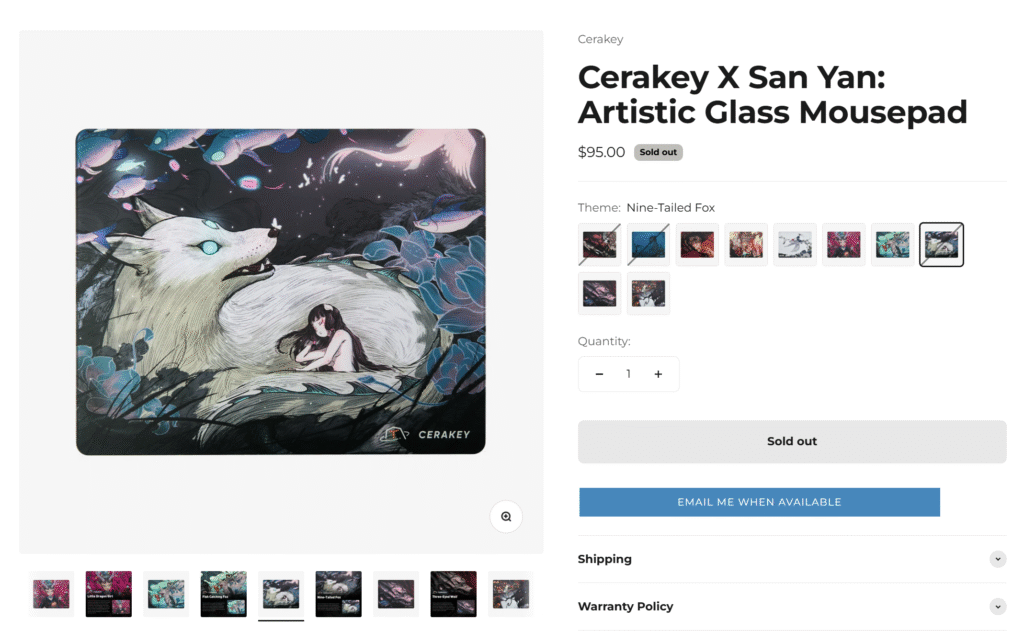
Task: Click the grey Sold out button
Action: 792,442
